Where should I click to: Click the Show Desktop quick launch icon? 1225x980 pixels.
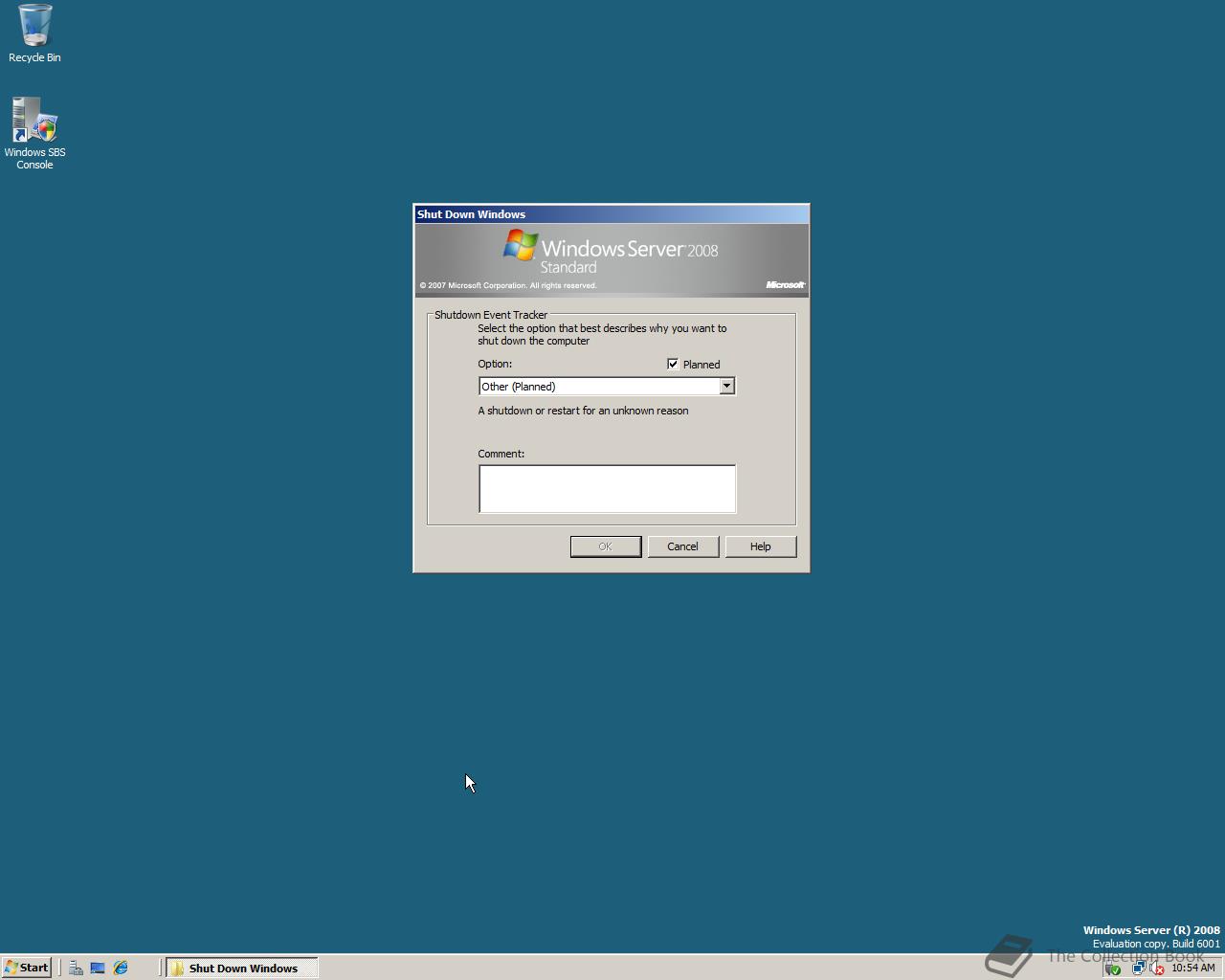[x=98, y=968]
